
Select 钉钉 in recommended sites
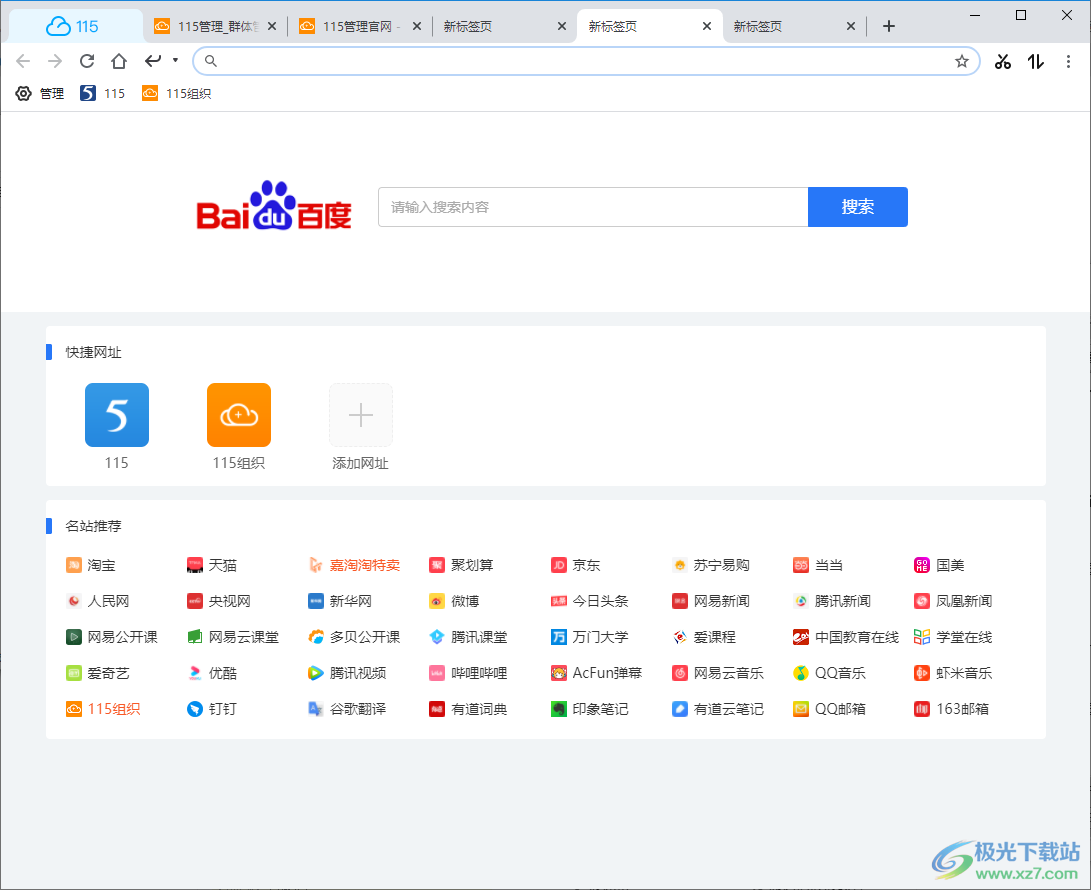pos(212,709)
